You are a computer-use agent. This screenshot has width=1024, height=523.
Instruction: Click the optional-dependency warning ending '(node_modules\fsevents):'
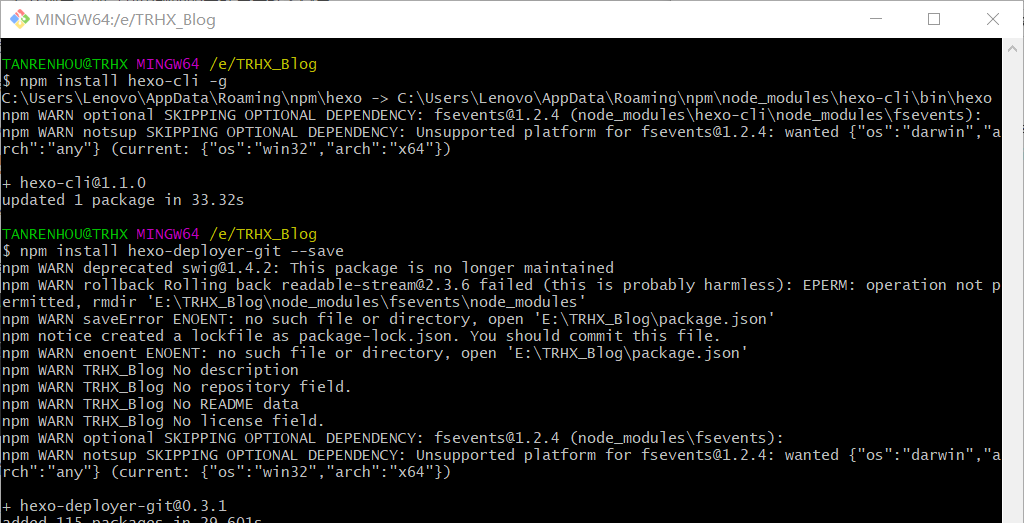tap(393, 438)
